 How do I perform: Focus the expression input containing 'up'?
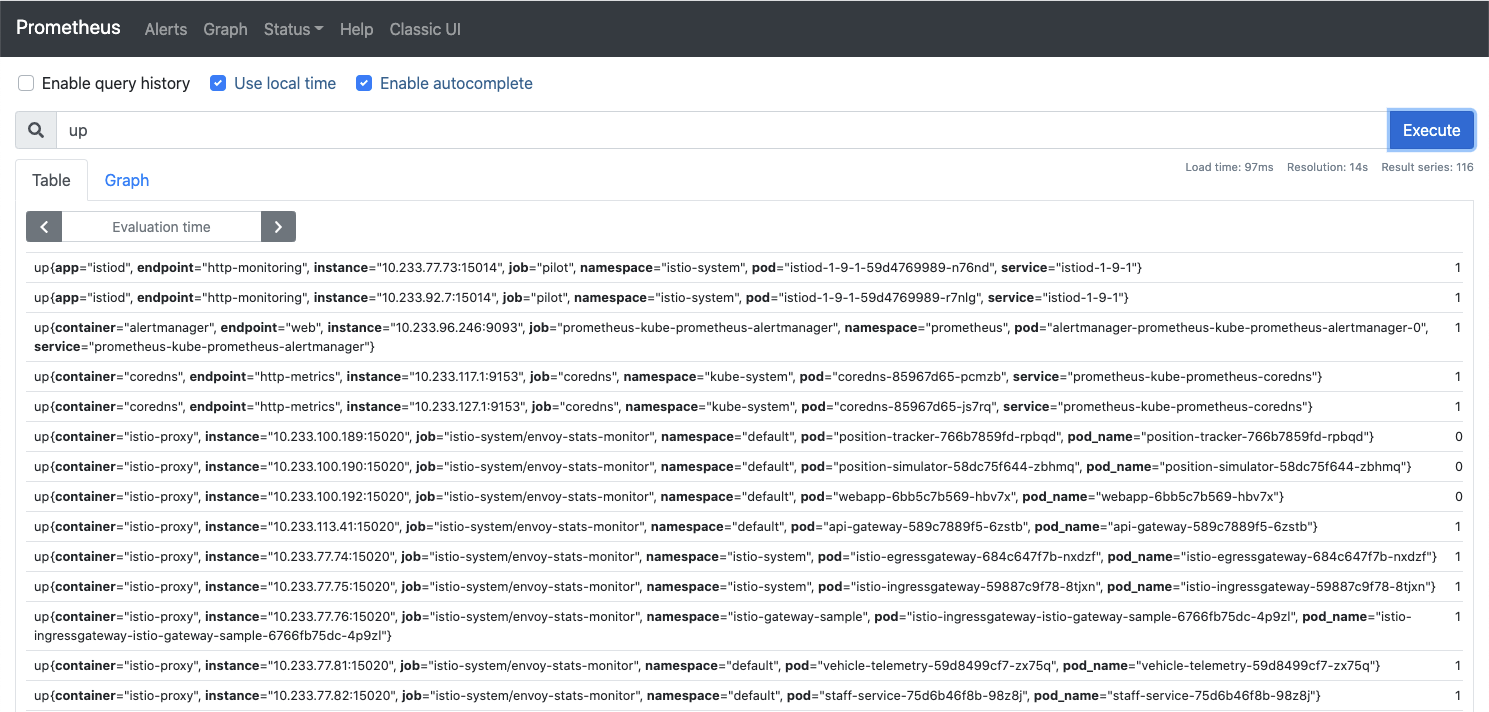[722, 130]
